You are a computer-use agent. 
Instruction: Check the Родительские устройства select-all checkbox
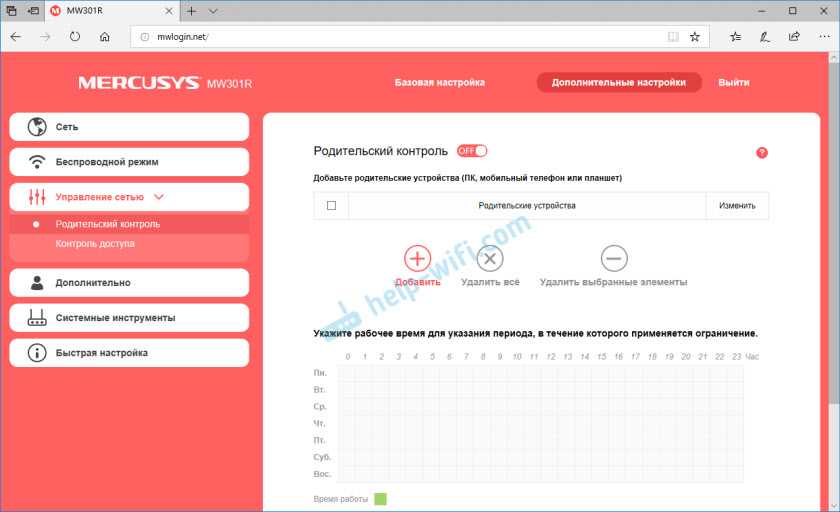(331, 206)
